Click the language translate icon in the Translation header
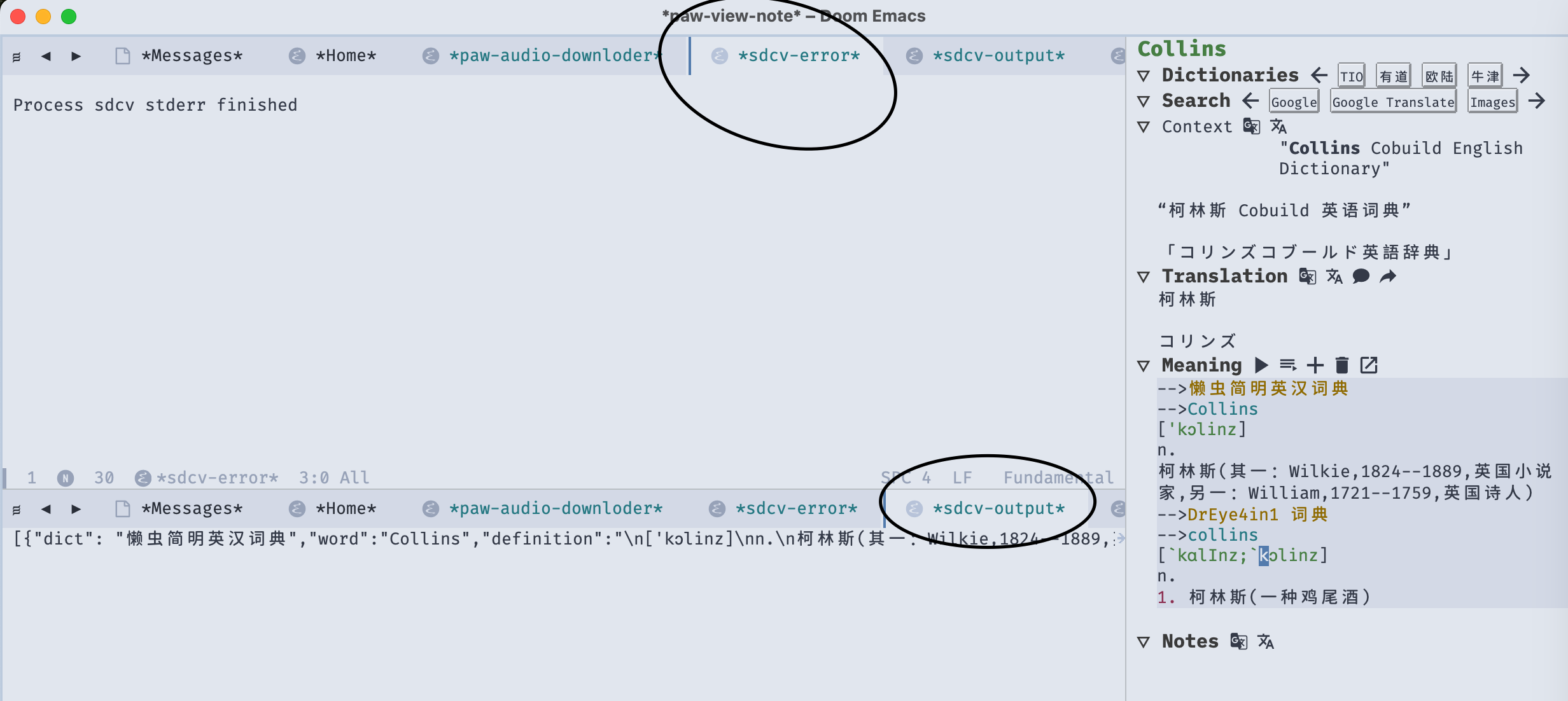Image resolution: width=1568 pixels, height=701 pixels. [x=1334, y=276]
